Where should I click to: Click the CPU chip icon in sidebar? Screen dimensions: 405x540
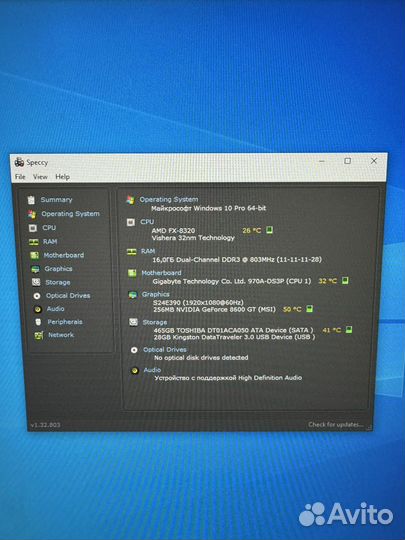click(x=33, y=228)
